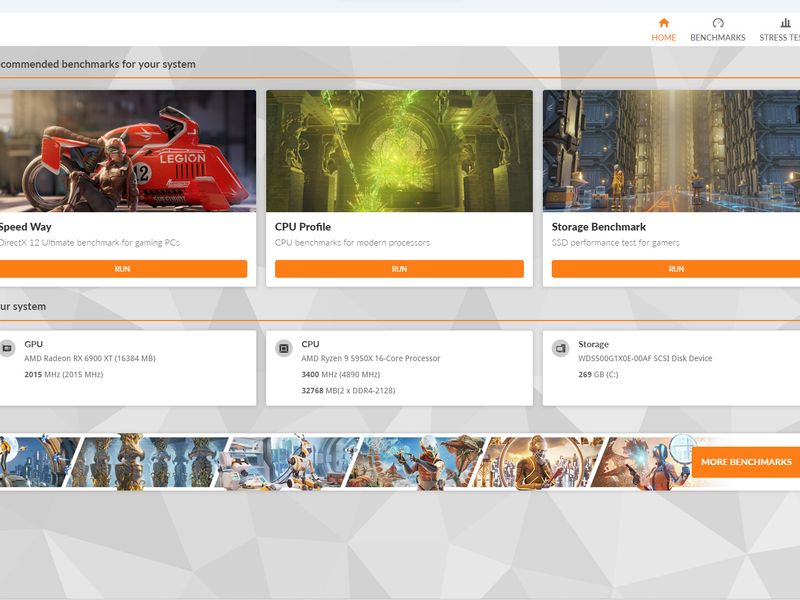Click the '2015 MHz (2015 MHz)' GPU clock
This screenshot has width=800, height=600.
coord(64,374)
